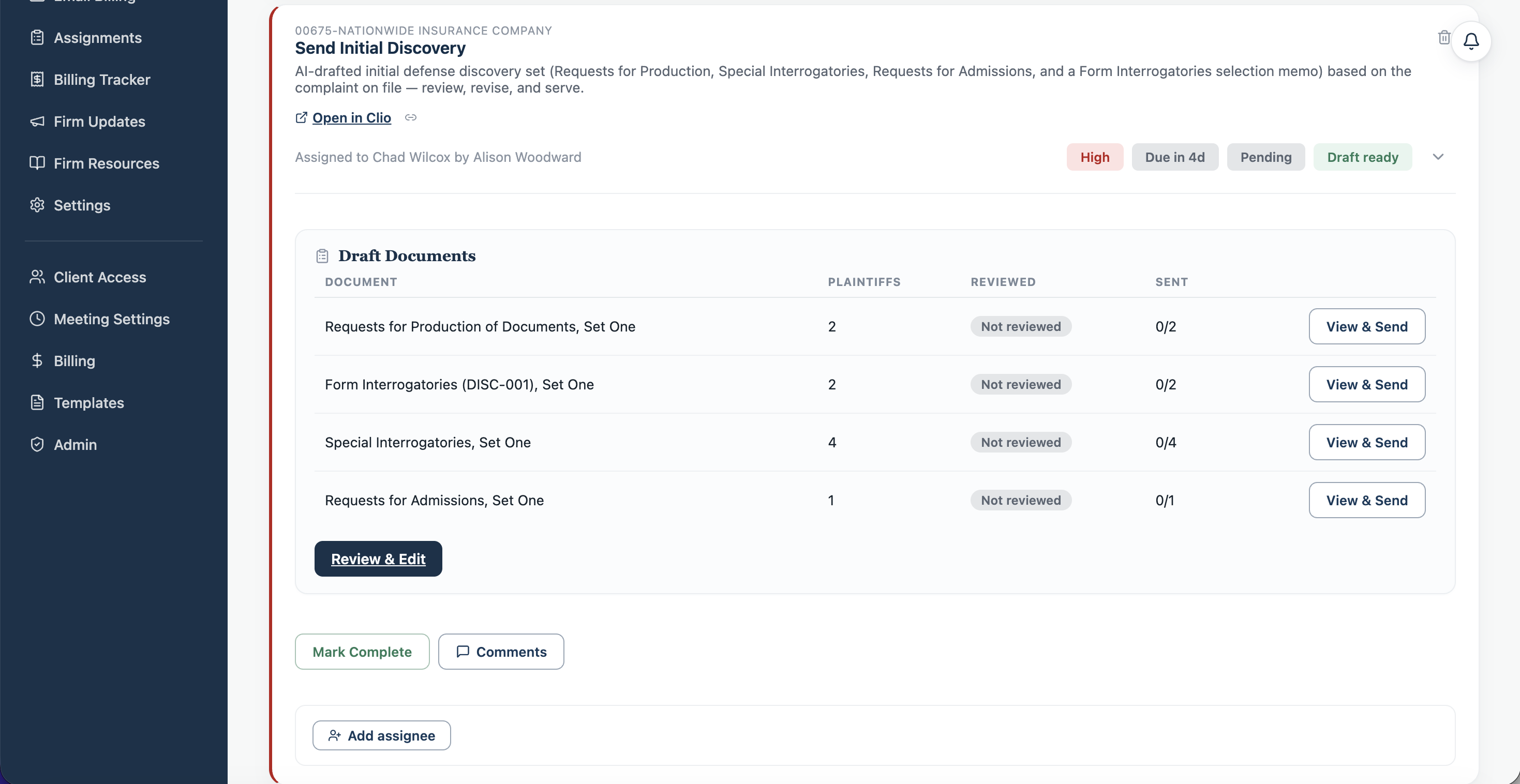Image resolution: width=1520 pixels, height=784 pixels.
Task: Open the notifications bell
Action: (x=1471, y=41)
